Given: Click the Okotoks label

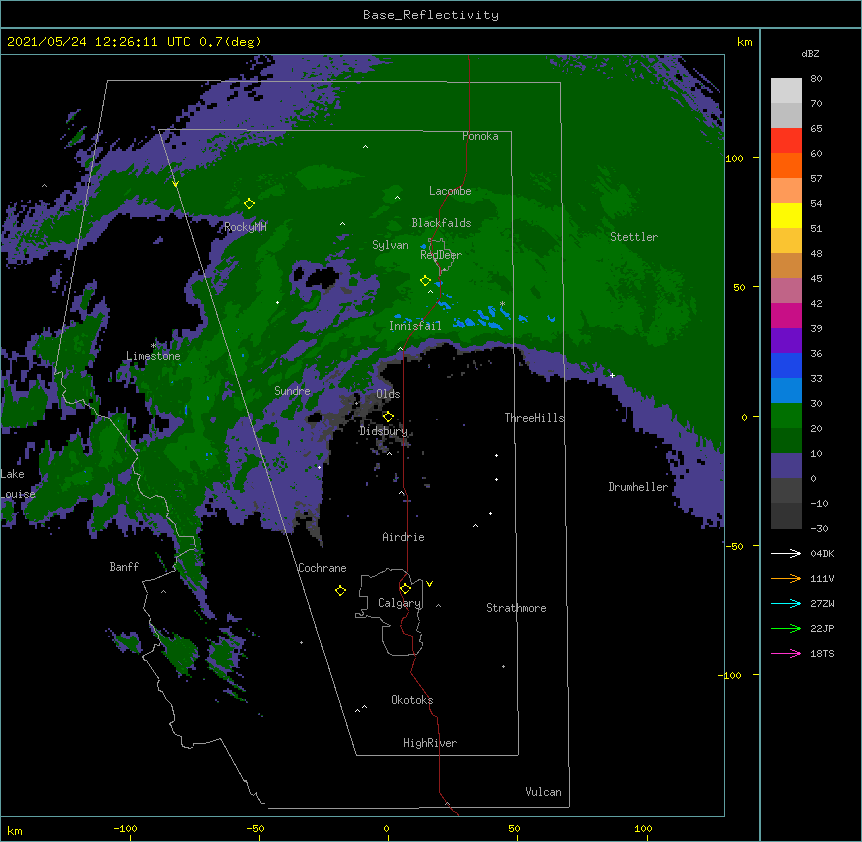Looking at the screenshot, I should [x=412, y=700].
